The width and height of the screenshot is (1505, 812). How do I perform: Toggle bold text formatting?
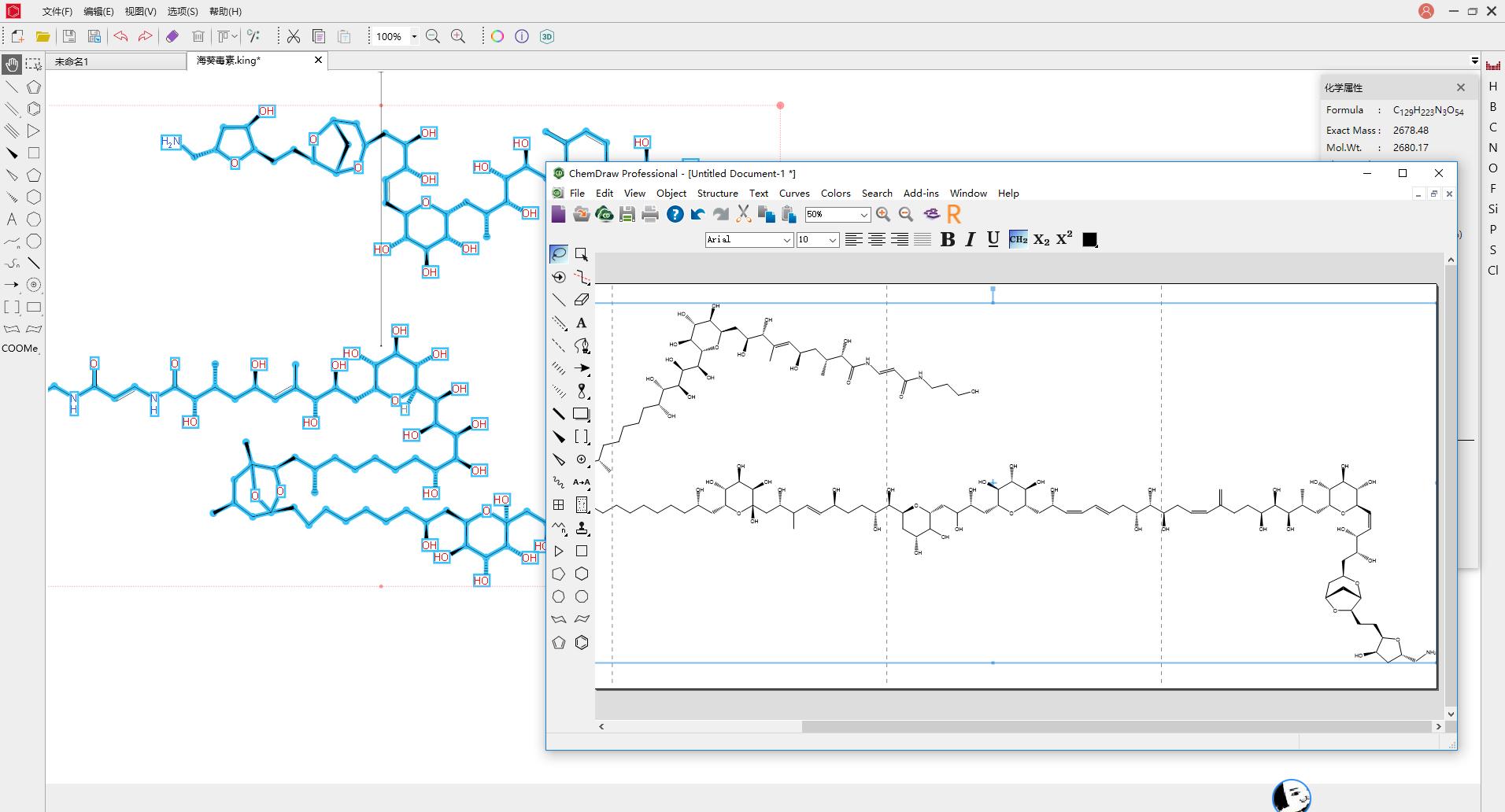948,239
